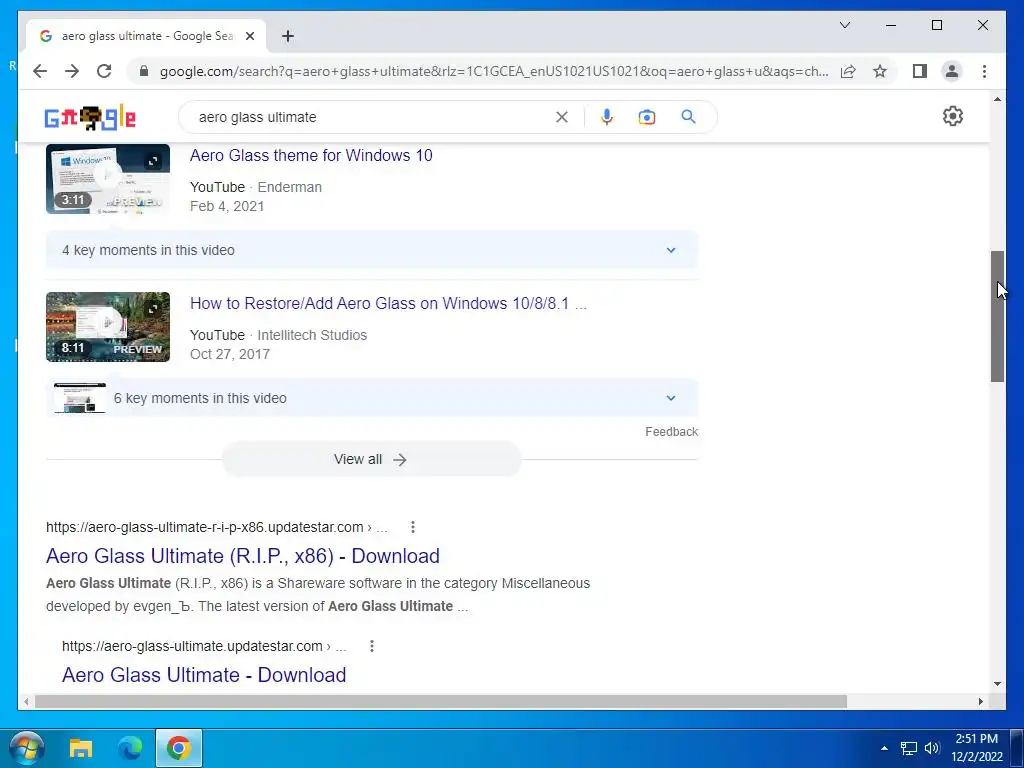Start voice search with microphone
1024x768 pixels.
(607, 117)
